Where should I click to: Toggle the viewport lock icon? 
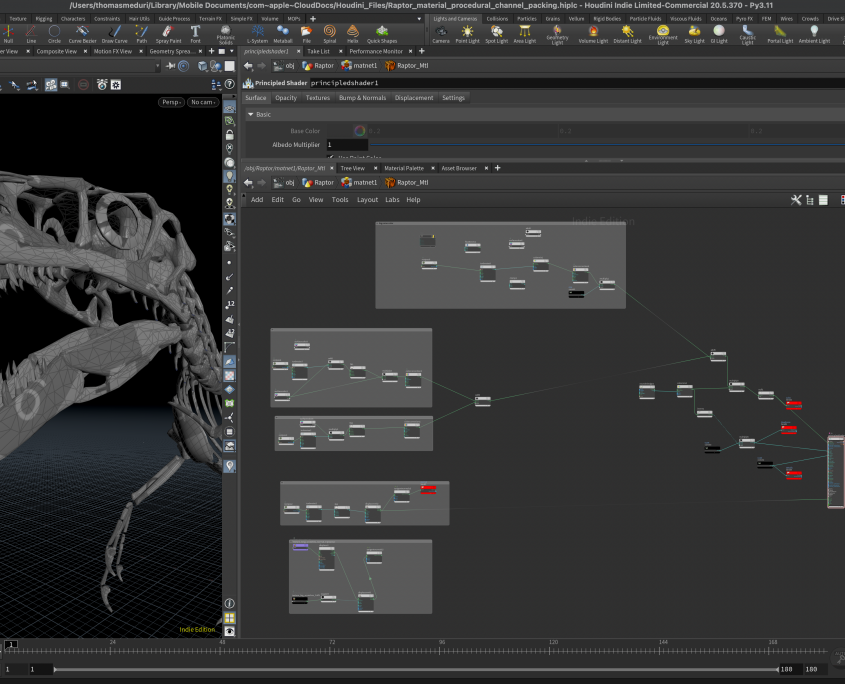pyautogui.click(x=230, y=134)
